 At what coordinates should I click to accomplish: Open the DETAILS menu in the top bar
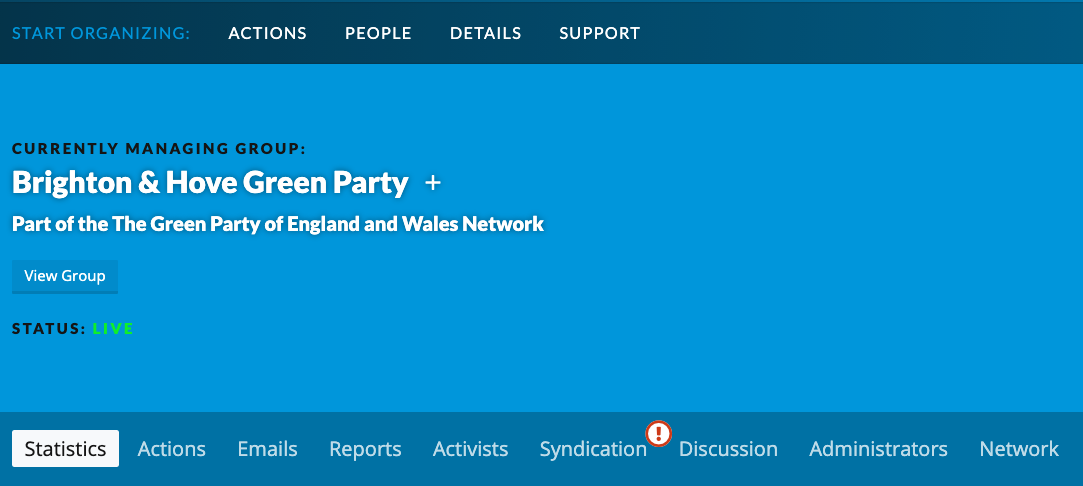click(486, 33)
